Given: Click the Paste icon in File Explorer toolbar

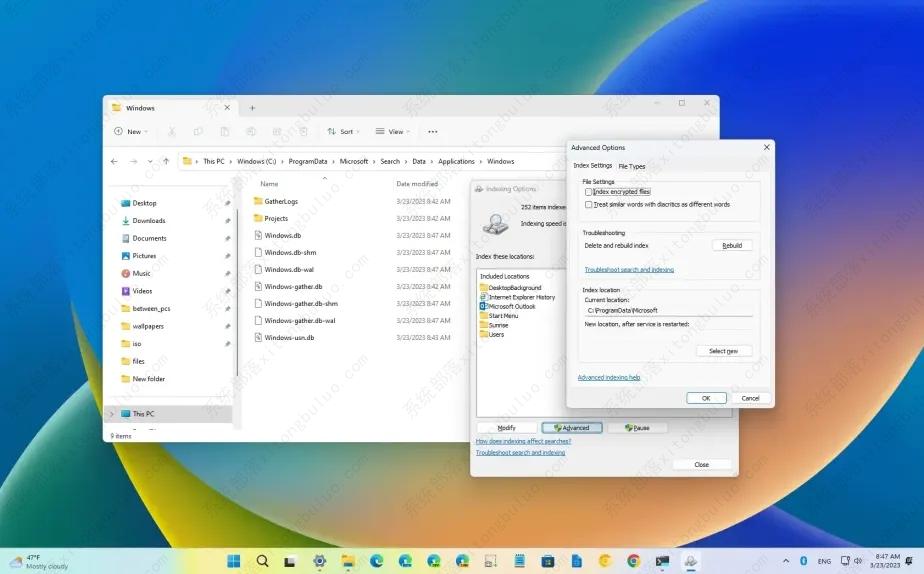Looking at the screenshot, I should tap(225, 131).
